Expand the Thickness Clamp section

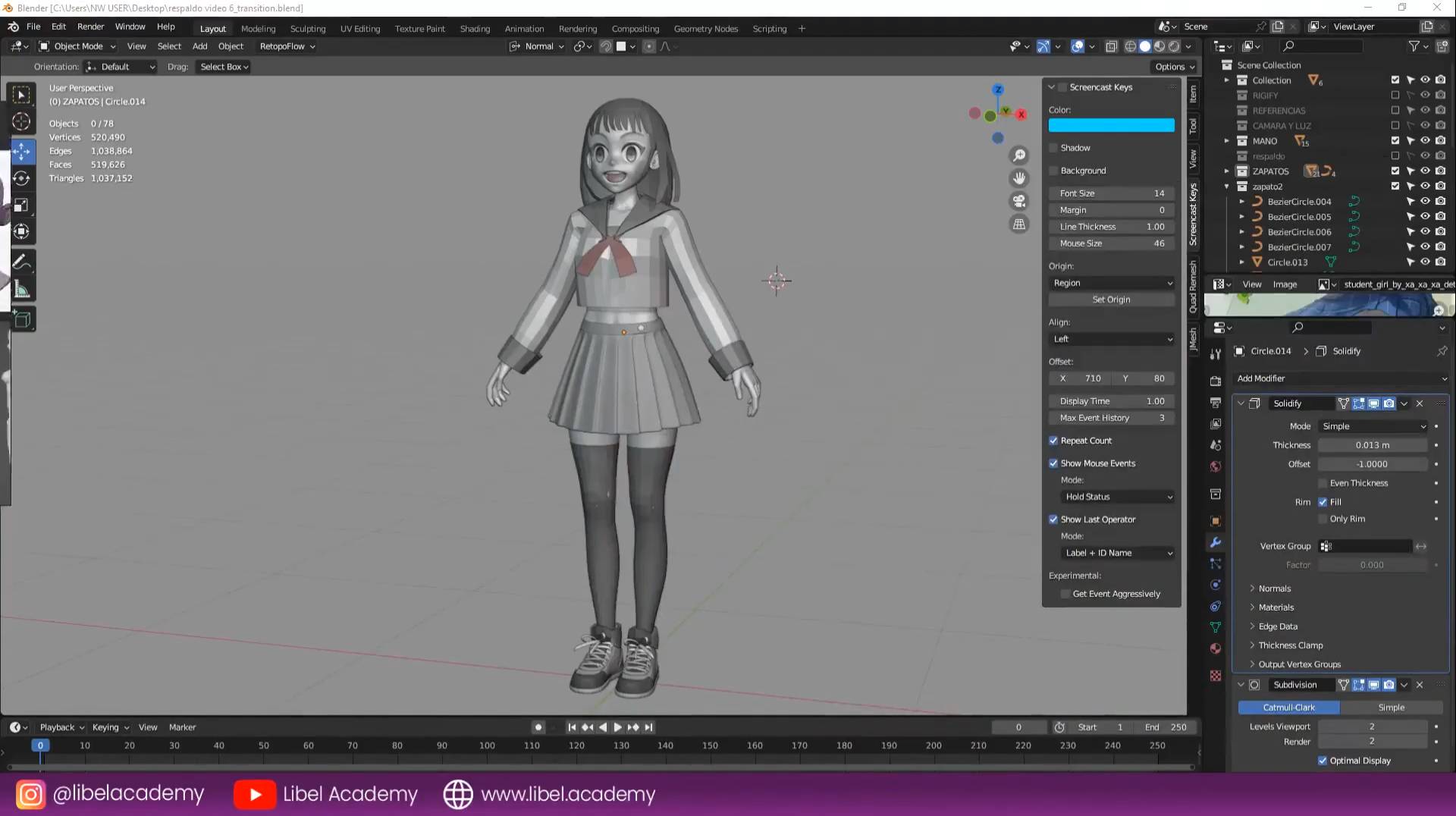click(x=1290, y=645)
